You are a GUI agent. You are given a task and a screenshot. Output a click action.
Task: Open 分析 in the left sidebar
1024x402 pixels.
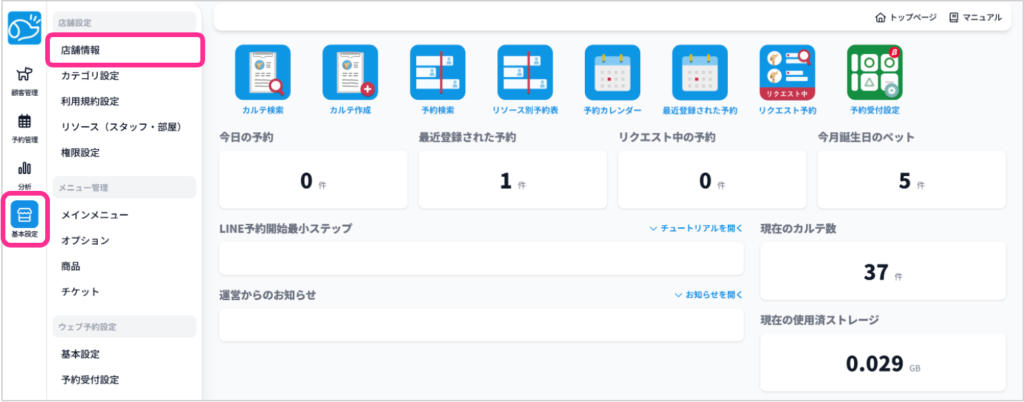coord(25,174)
